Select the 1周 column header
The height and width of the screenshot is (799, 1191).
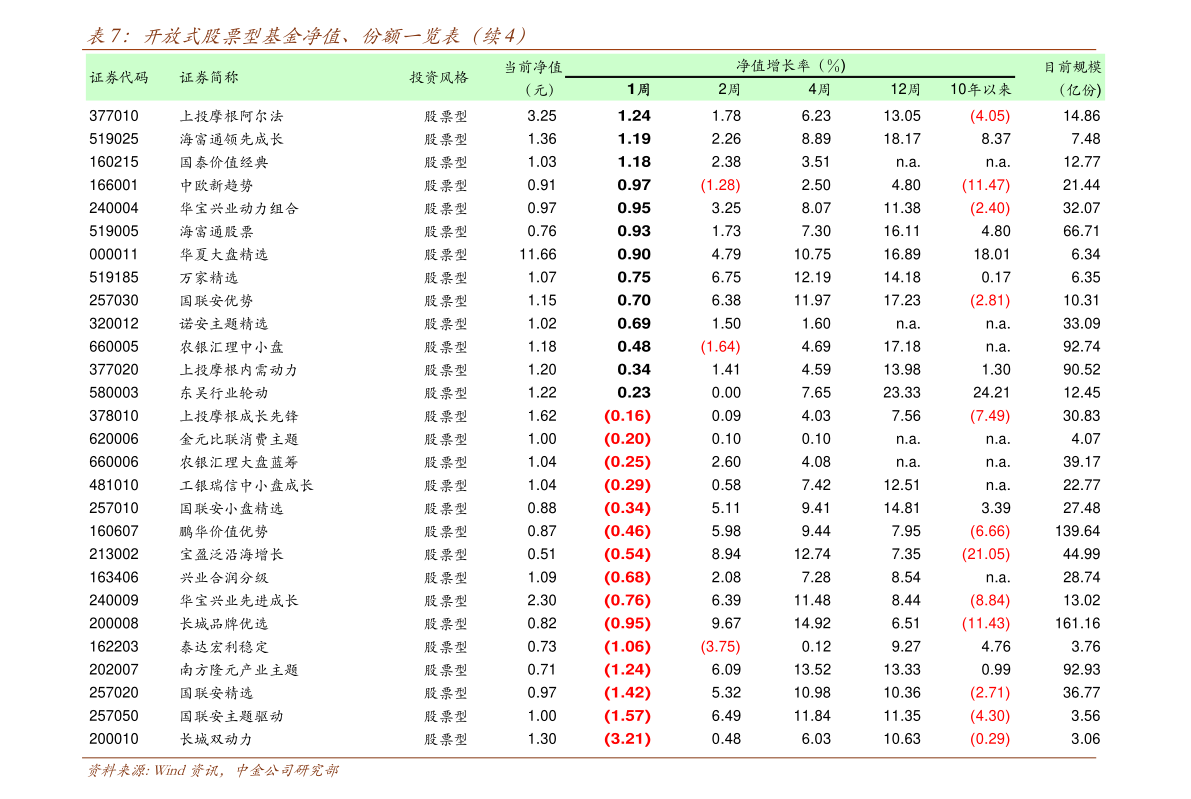pyautogui.click(x=638, y=89)
